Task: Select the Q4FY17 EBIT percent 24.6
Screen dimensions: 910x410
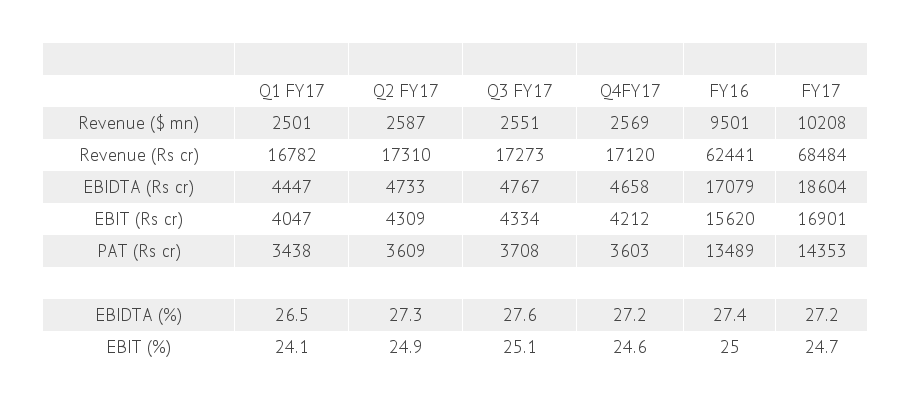Action: (630, 347)
